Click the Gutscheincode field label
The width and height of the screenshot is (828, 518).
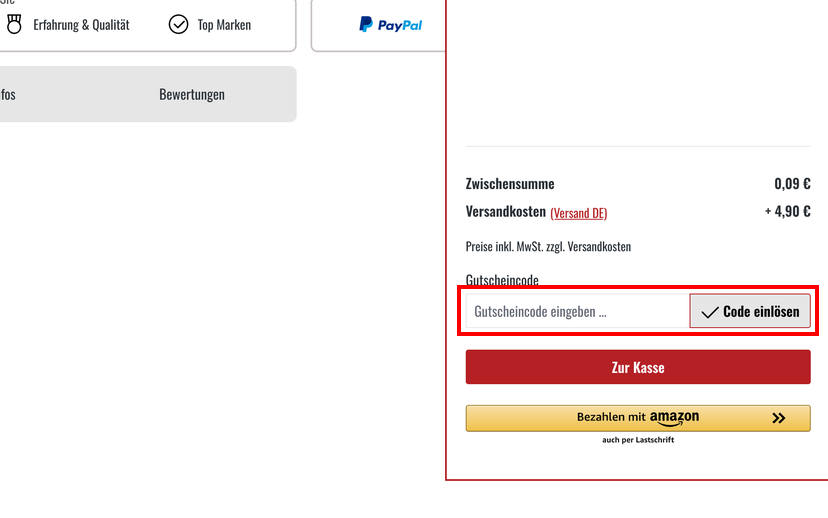[x=502, y=280]
